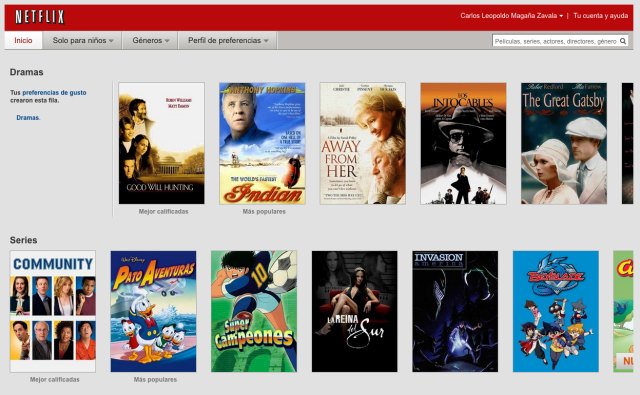Image resolution: width=640 pixels, height=395 pixels.
Task: Click the Series row heading
Action: click(23, 240)
